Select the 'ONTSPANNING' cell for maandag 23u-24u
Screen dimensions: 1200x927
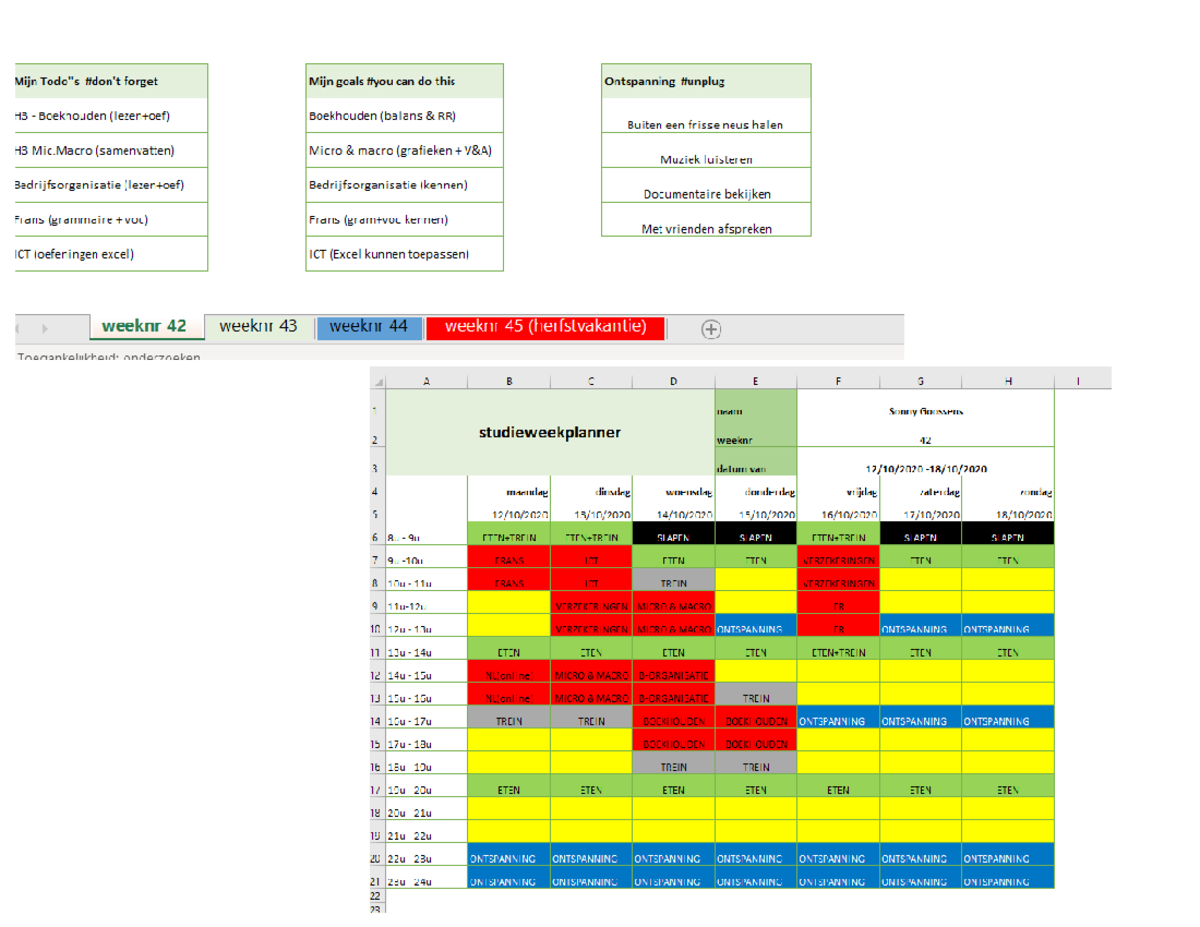point(509,881)
